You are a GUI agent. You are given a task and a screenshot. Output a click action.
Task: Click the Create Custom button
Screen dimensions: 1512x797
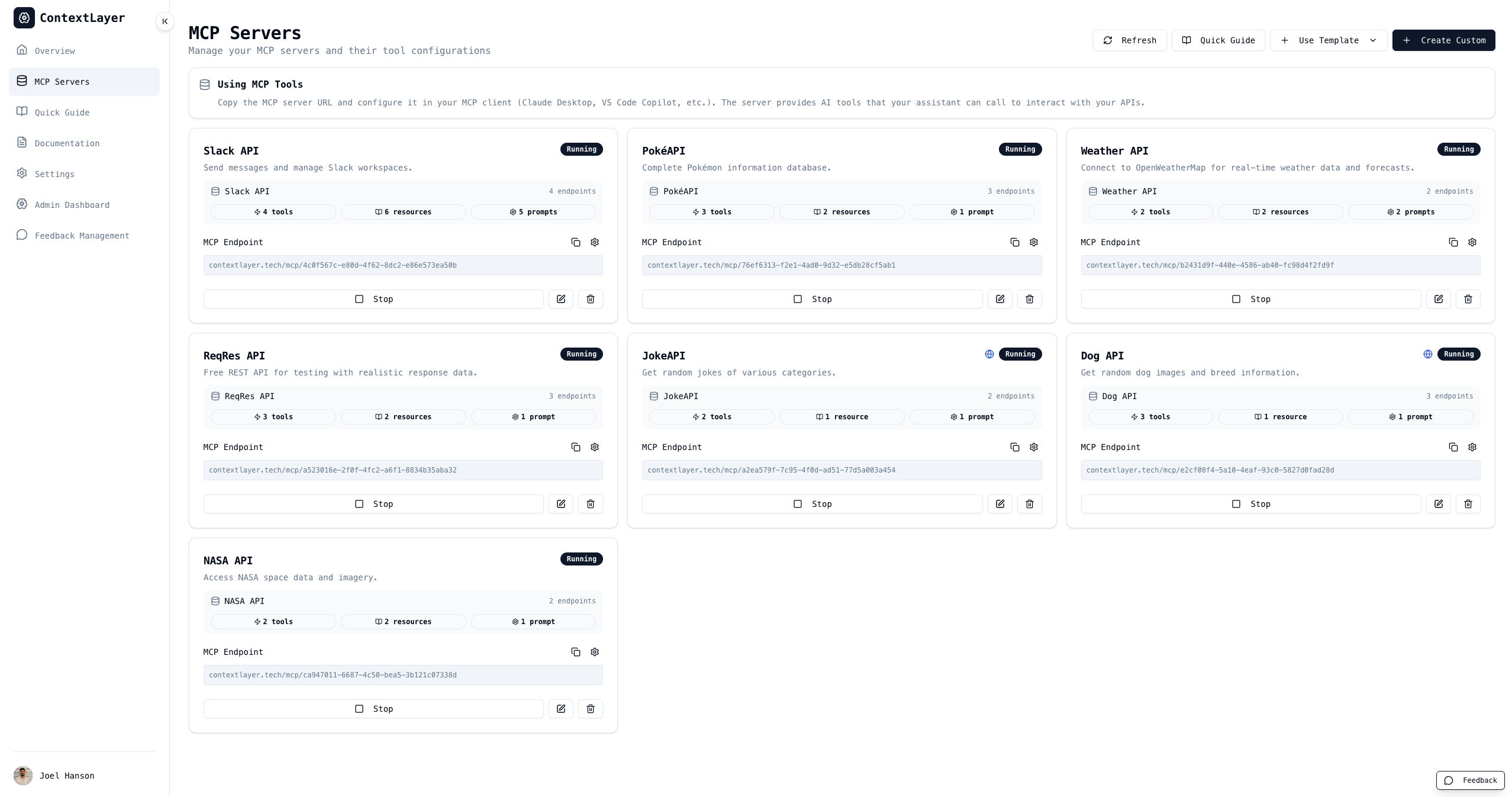(1443, 40)
